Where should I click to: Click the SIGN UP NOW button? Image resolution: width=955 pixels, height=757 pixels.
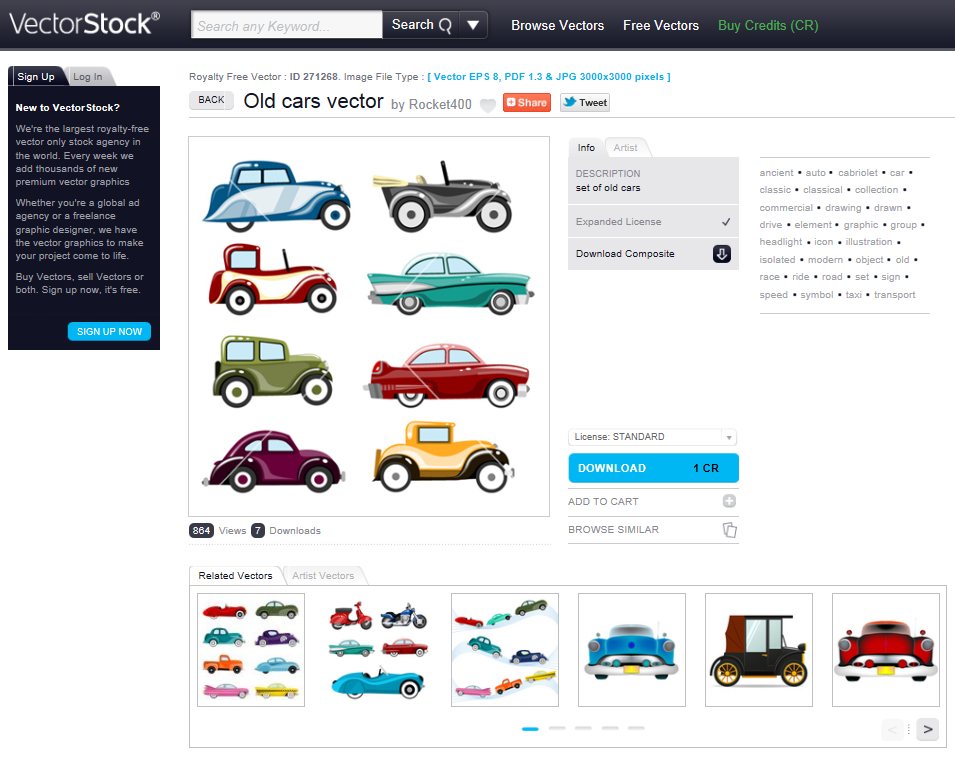tap(109, 331)
